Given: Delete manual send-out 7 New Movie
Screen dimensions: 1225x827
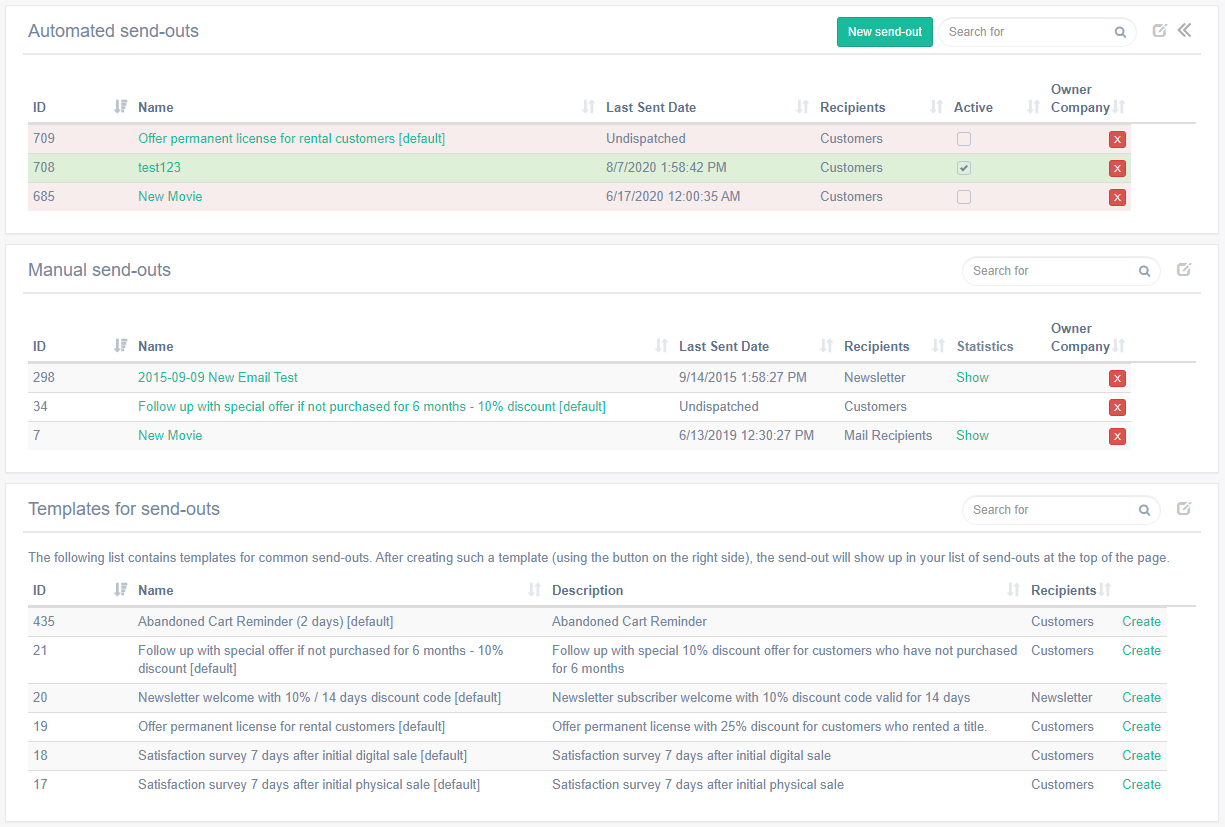Looking at the screenshot, I should click(1117, 436).
